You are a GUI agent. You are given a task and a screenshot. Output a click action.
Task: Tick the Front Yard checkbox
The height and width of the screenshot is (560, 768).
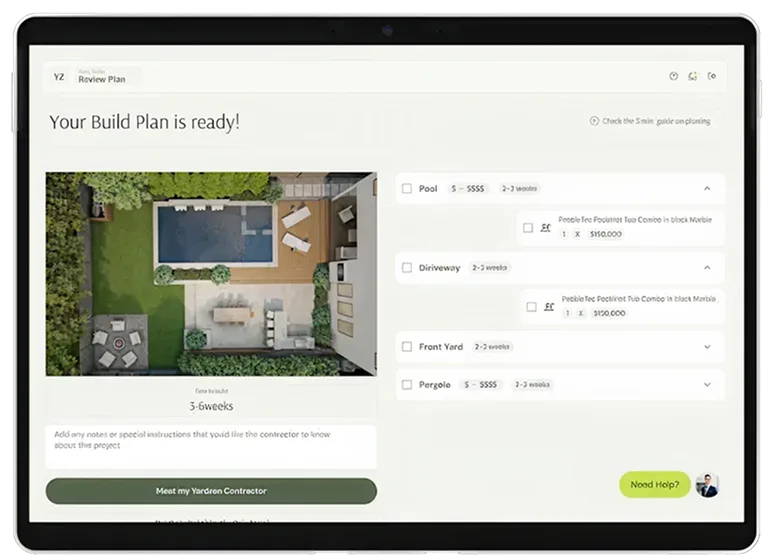point(407,346)
